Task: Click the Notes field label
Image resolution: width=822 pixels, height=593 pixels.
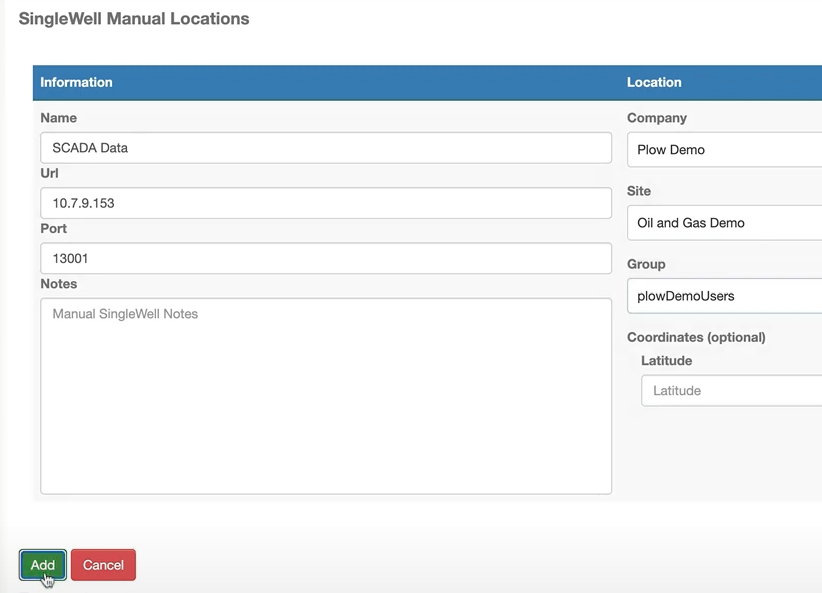Action: click(x=59, y=284)
